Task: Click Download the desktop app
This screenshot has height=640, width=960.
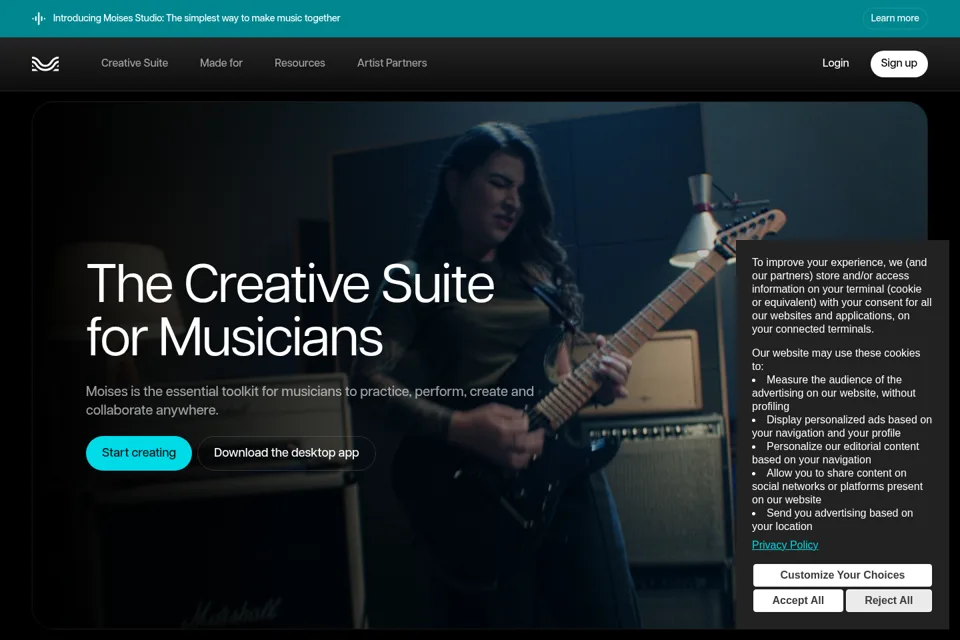Action: (286, 453)
